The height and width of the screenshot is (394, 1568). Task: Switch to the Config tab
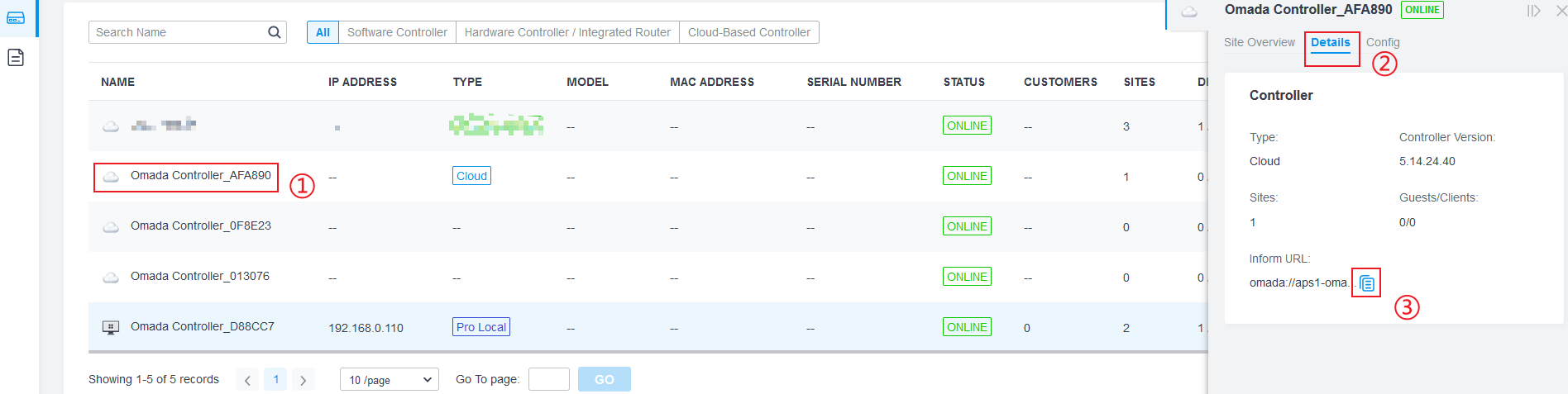tap(1383, 42)
